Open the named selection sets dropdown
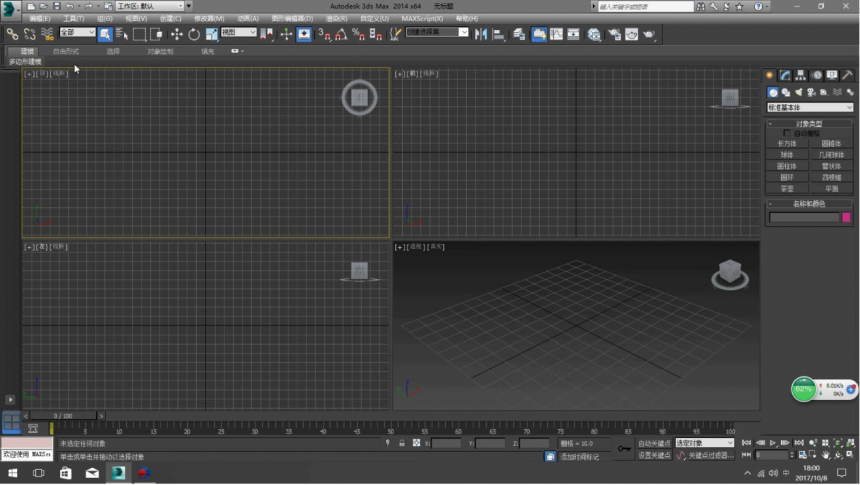This screenshot has height=485, width=860. (437, 32)
